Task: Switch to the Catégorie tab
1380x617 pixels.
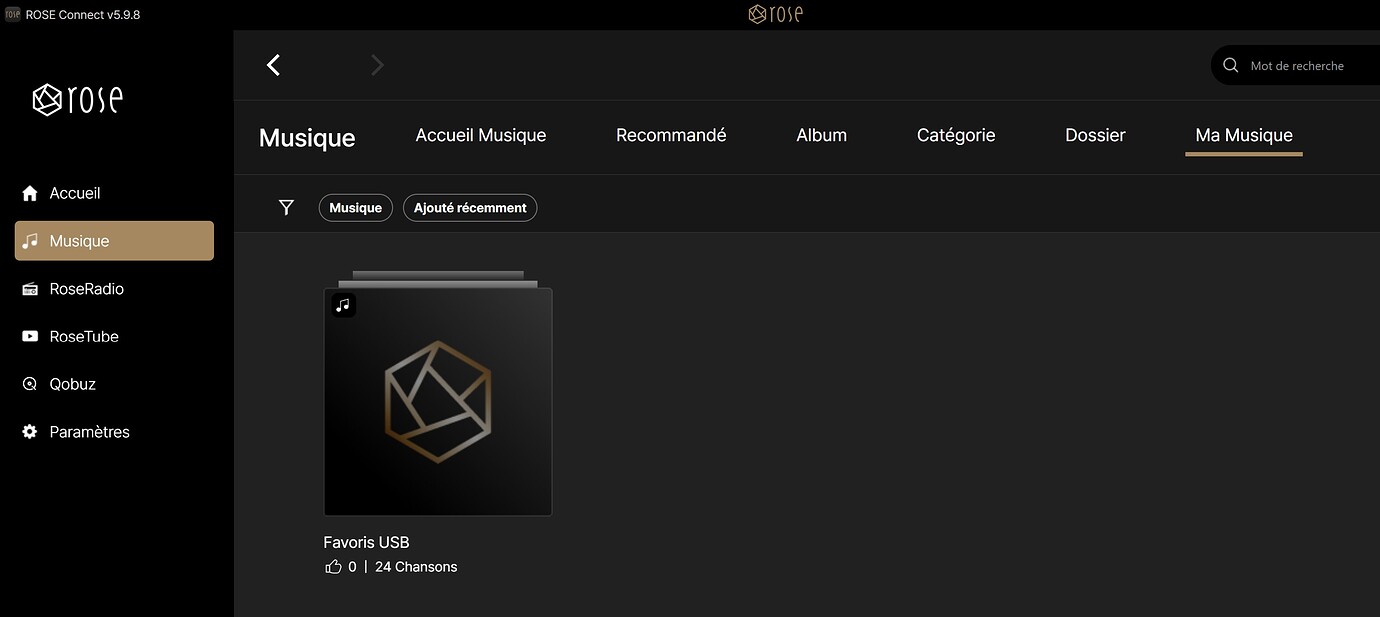Action: [956, 135]
